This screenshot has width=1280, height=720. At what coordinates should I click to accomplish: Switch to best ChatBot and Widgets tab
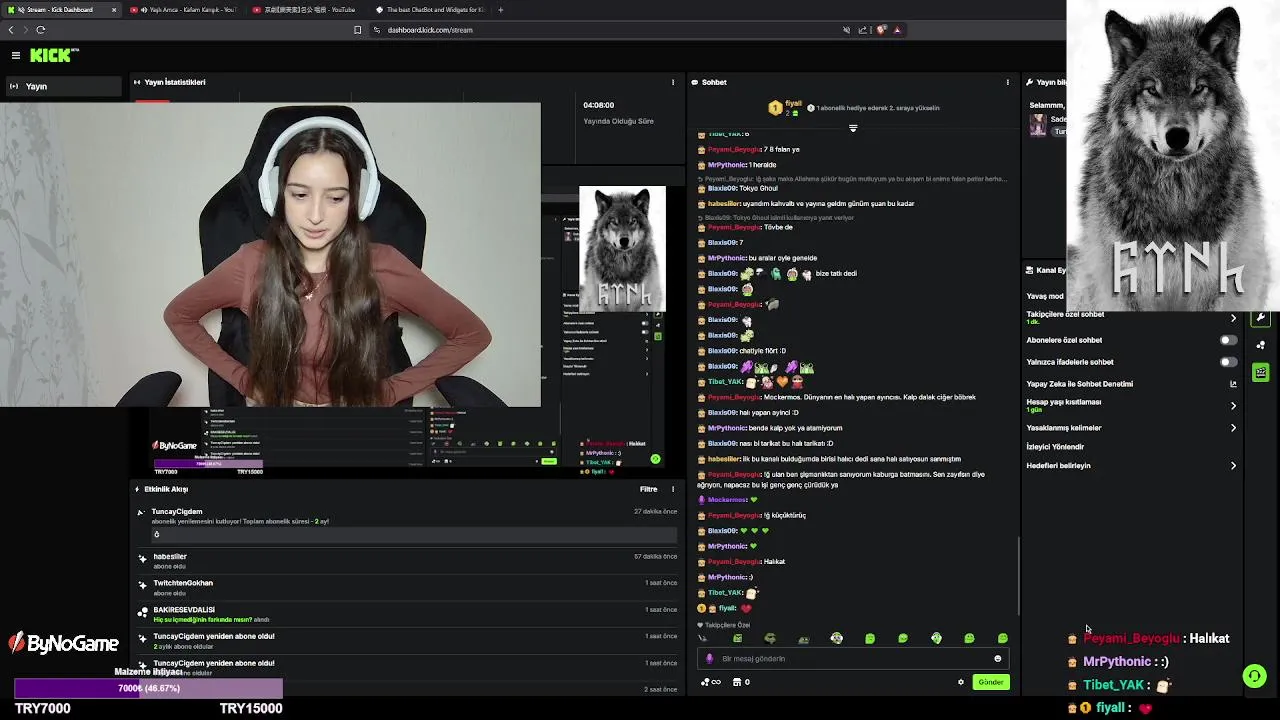click(430, 10)
